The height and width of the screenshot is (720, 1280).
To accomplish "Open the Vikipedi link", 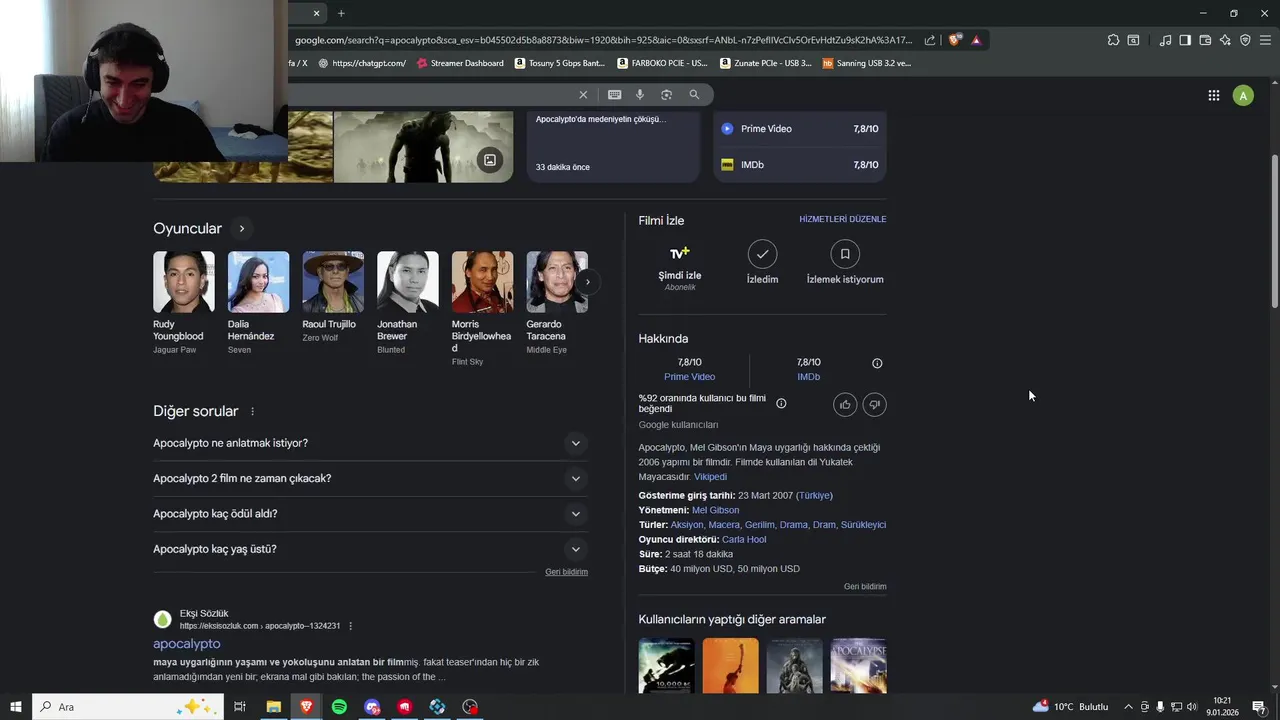I will click(x=711, y=477).
